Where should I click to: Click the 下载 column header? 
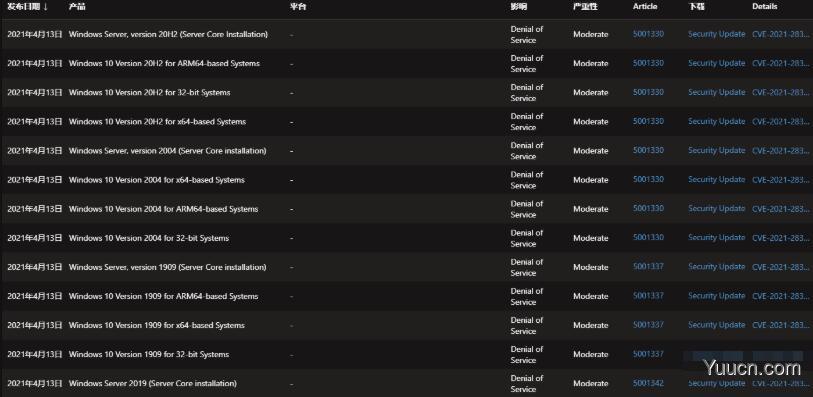[696, 7]
